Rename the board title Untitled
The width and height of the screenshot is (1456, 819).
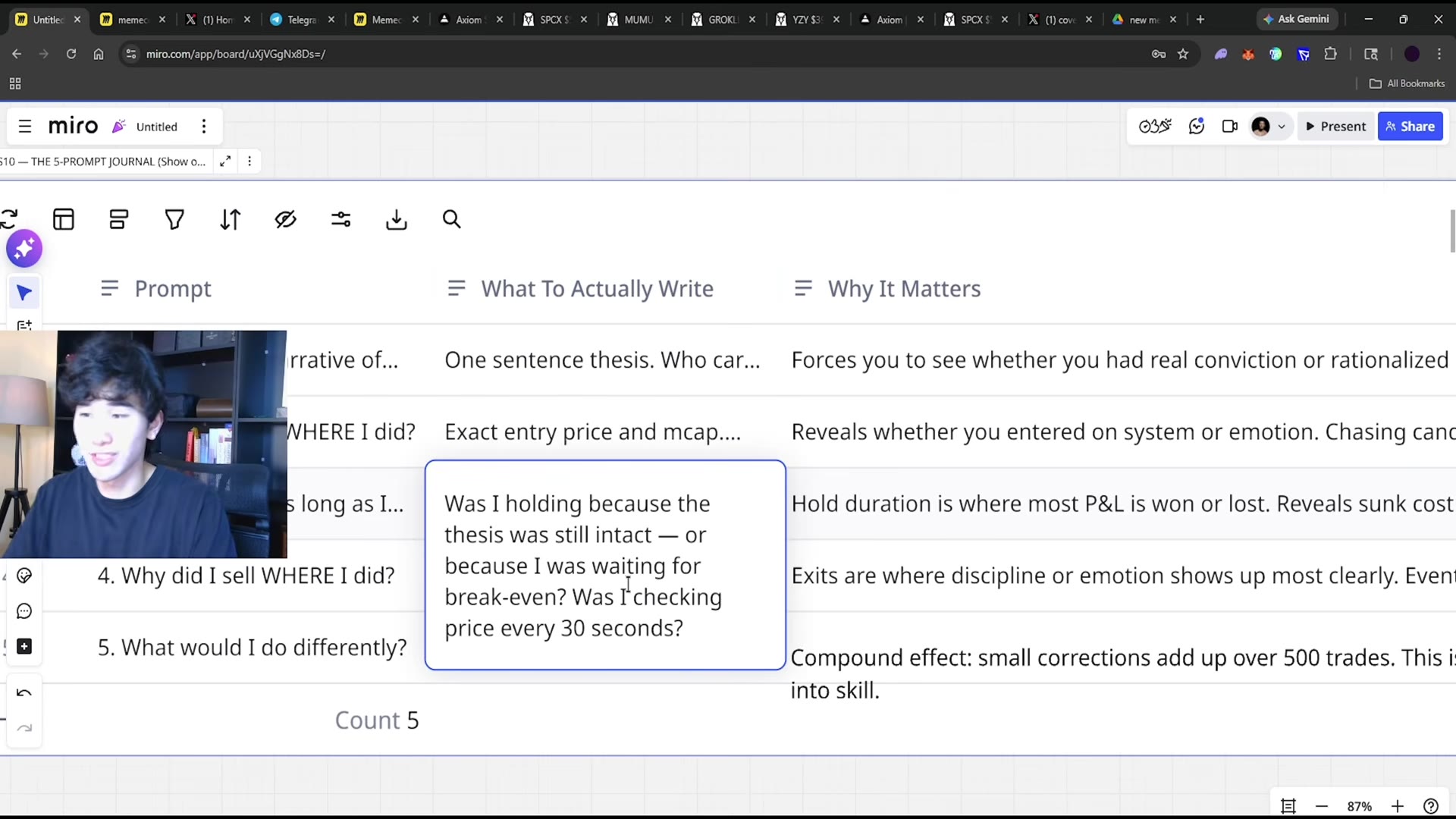tap(157, 127)
